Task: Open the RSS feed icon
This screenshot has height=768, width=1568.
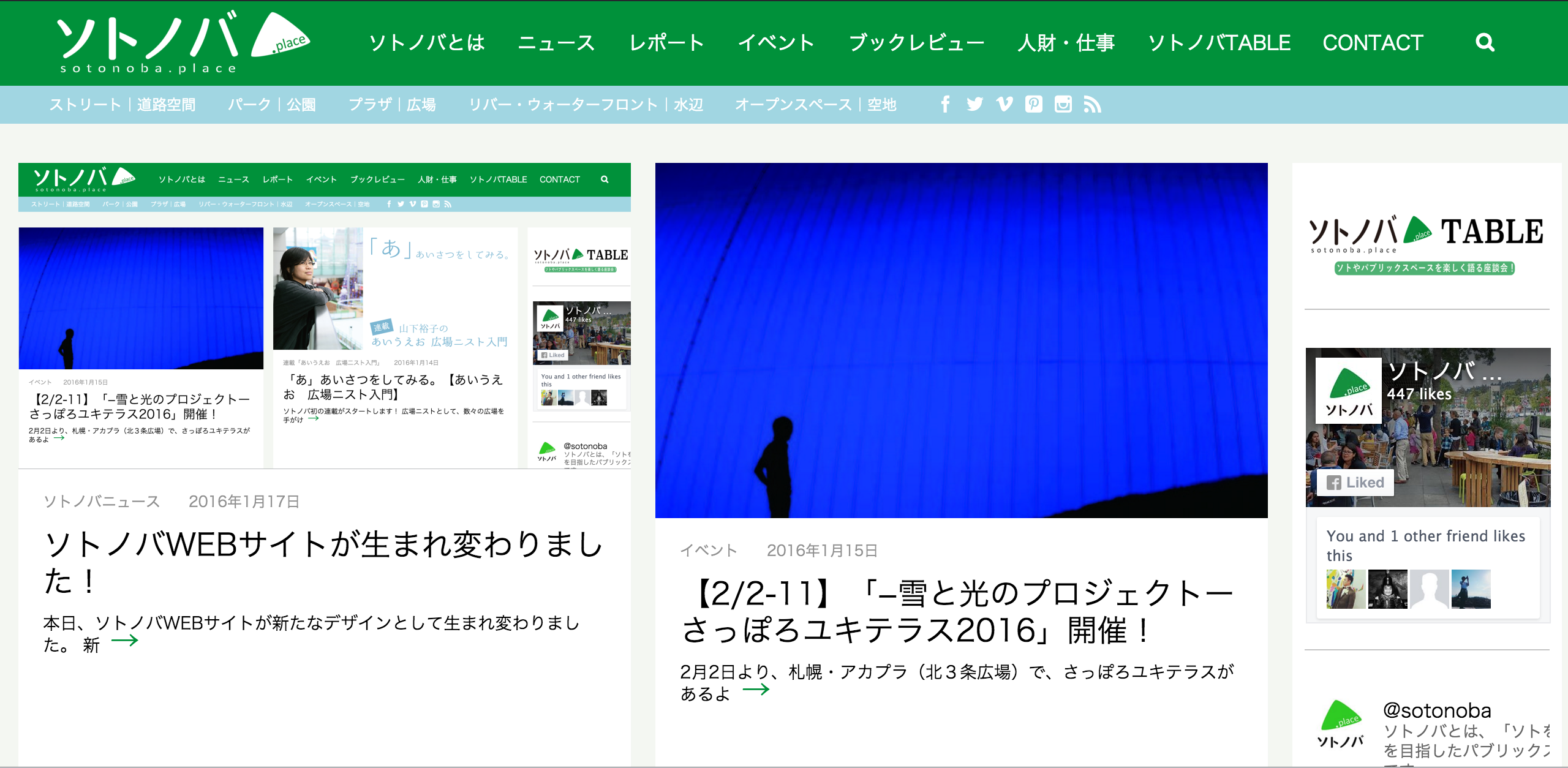Action: click(1092, 105)
